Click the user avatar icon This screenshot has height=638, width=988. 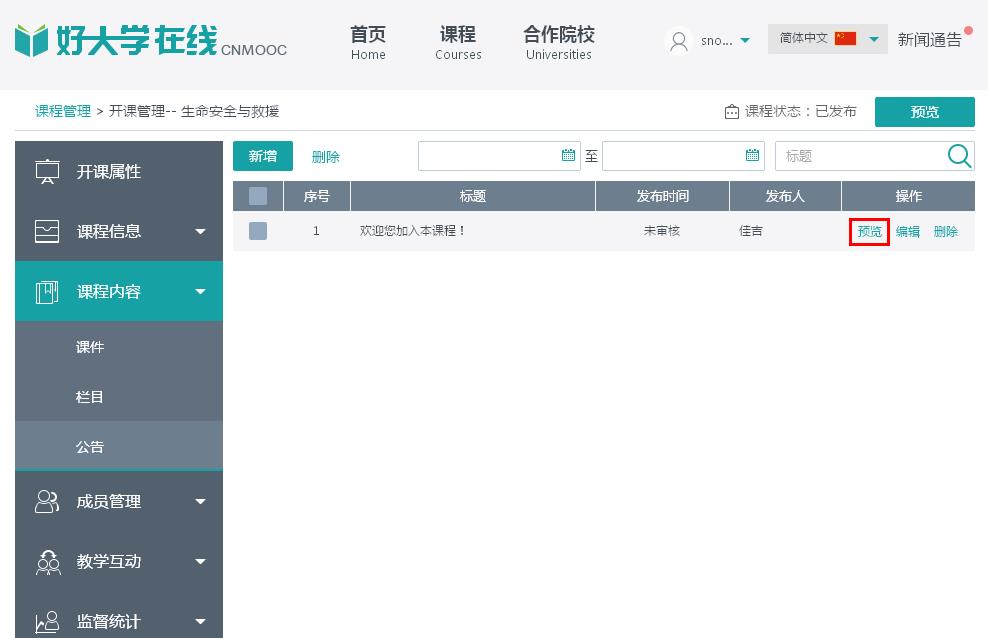tap(680, 41)
